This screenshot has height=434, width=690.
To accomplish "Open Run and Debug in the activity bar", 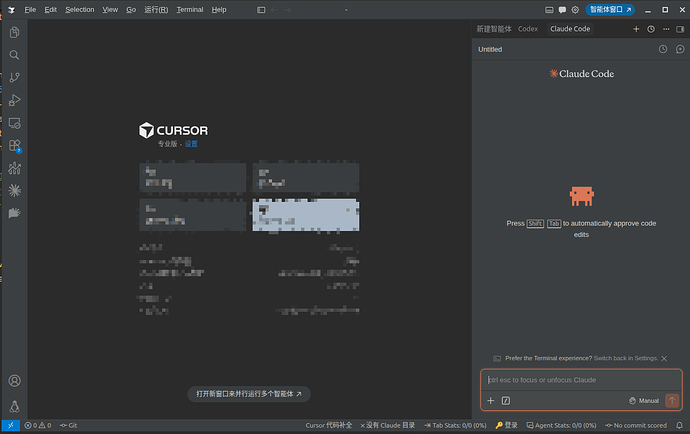I will pos(15,100).
